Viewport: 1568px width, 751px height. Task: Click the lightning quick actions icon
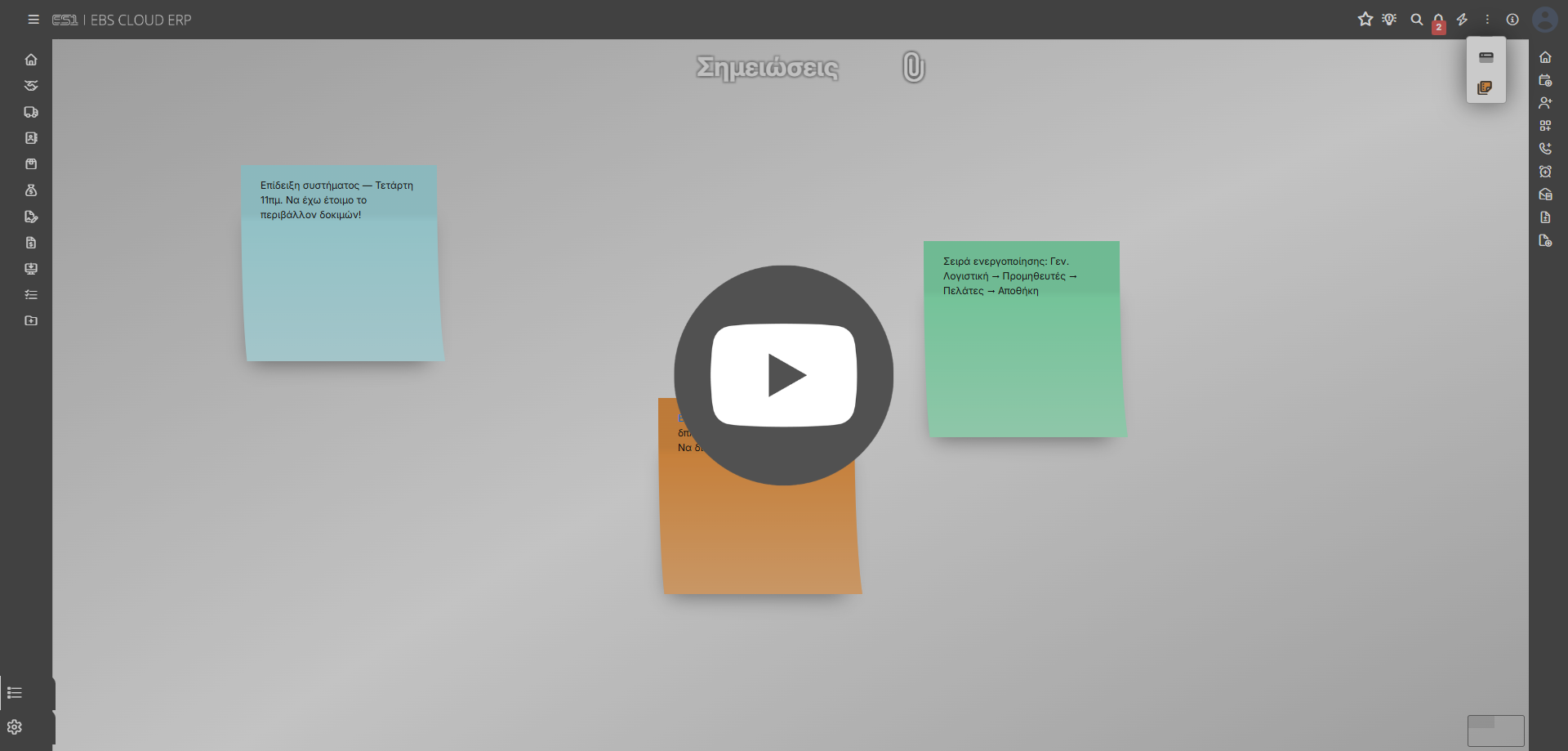tap(1463, 19)
